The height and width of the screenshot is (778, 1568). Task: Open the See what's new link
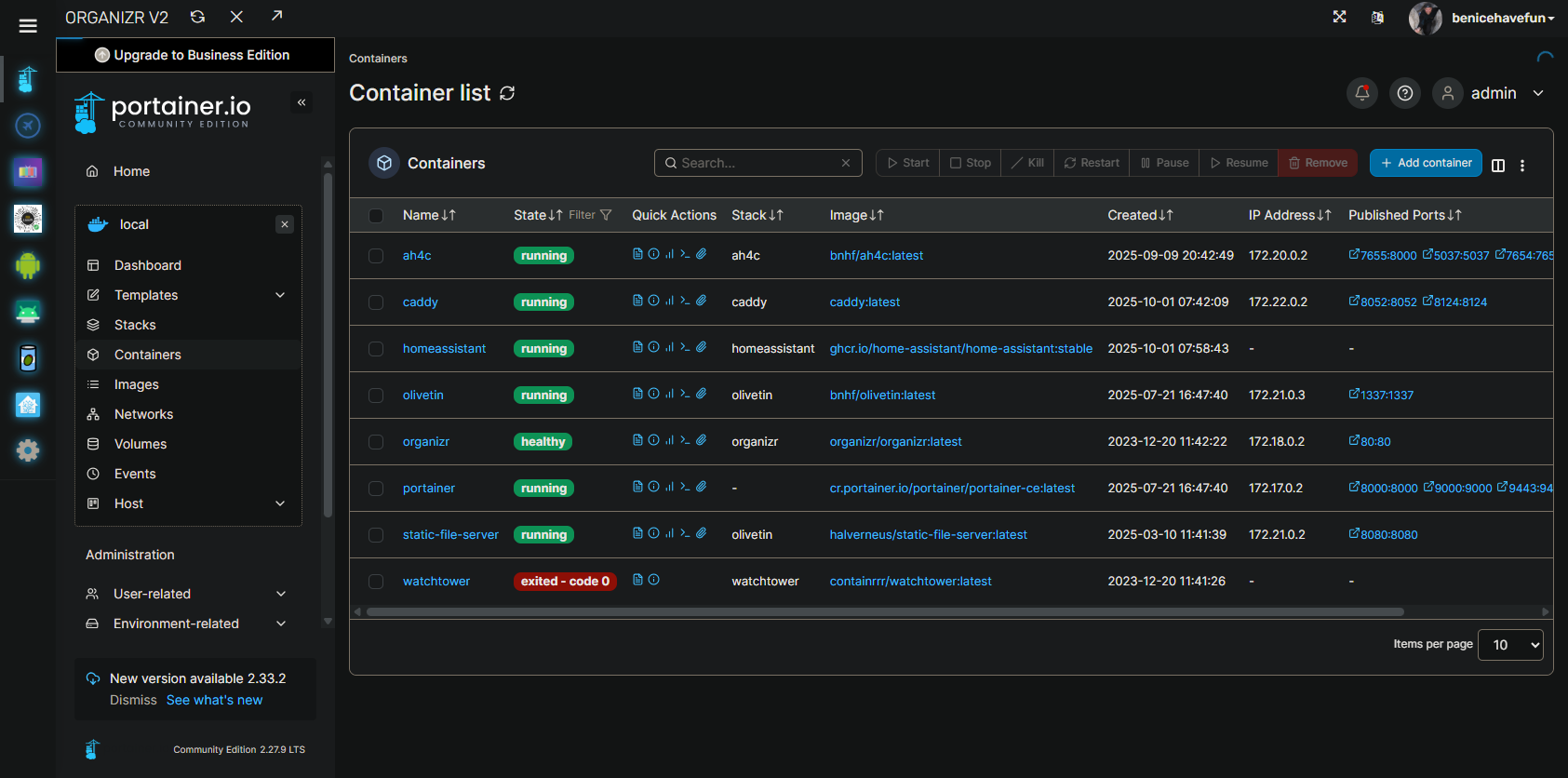tap(214, 700)
